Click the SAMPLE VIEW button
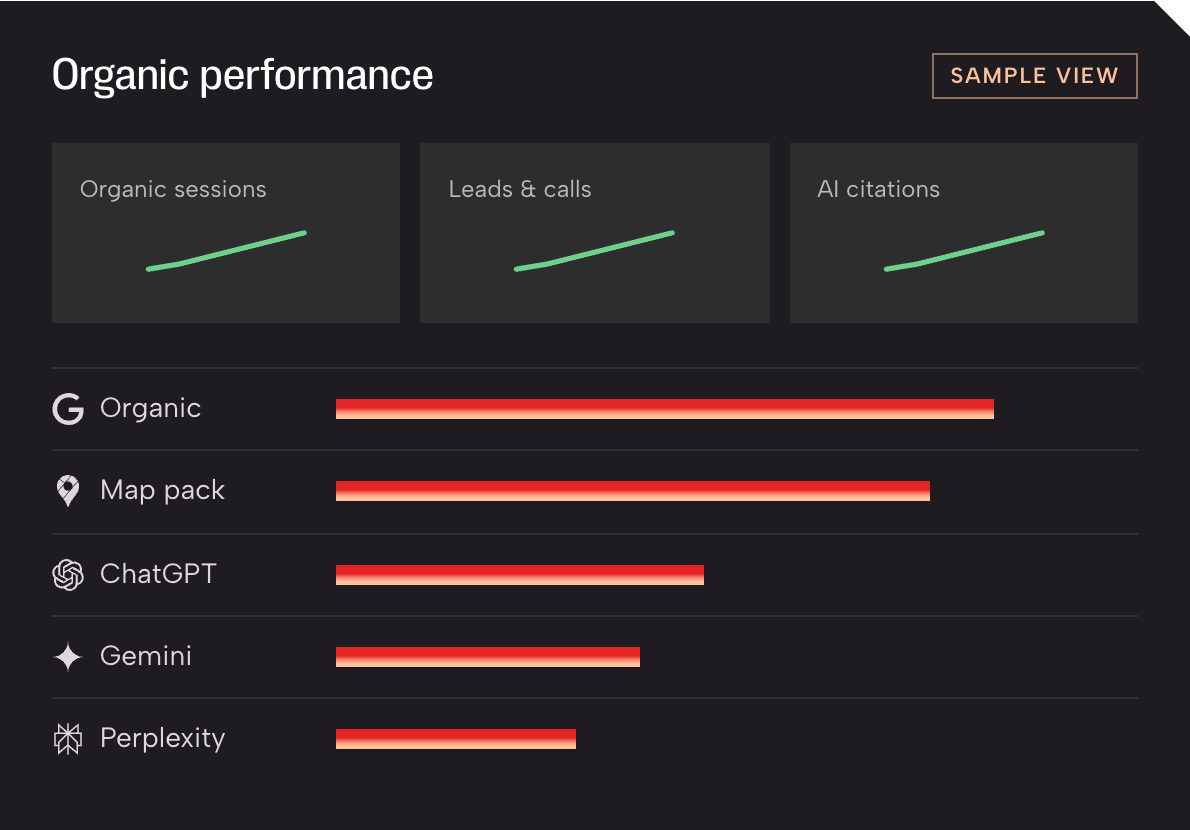The height and width of the screenshot is (830, 1190). click(1034, 76)
